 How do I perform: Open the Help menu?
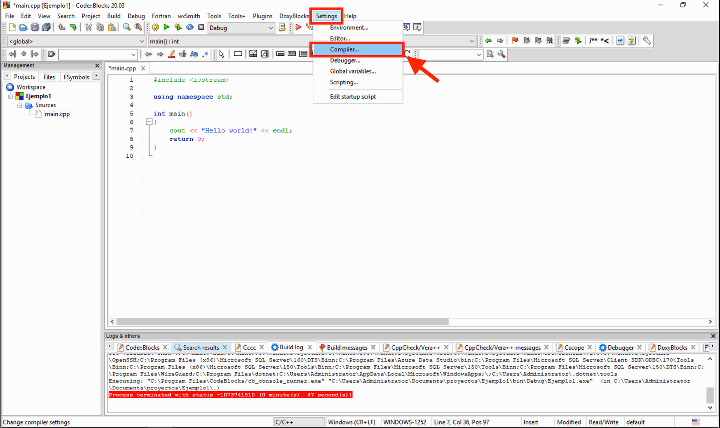point(350,16)
